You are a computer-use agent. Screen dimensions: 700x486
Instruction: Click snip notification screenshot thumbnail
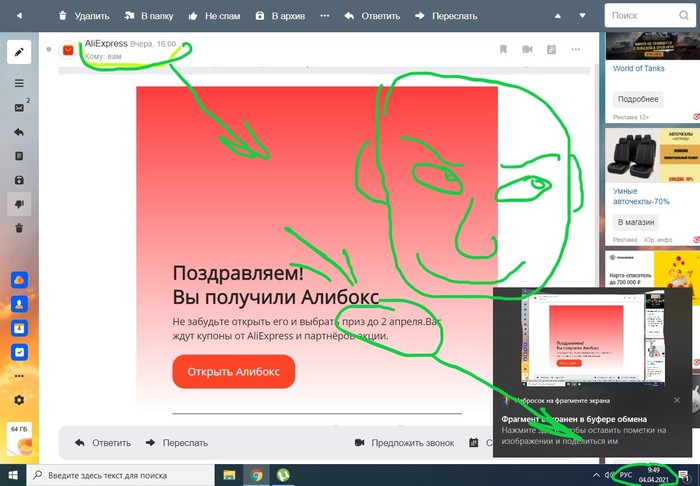click(592, 338)
